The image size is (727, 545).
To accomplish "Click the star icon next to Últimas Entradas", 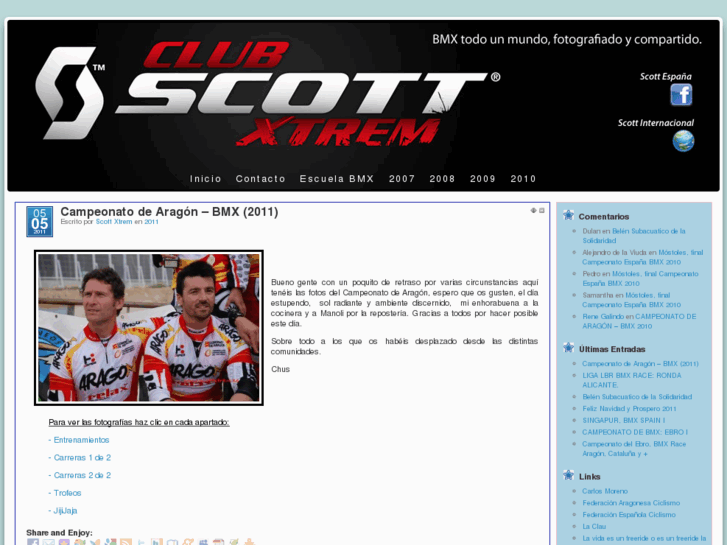I will [568, 348].
